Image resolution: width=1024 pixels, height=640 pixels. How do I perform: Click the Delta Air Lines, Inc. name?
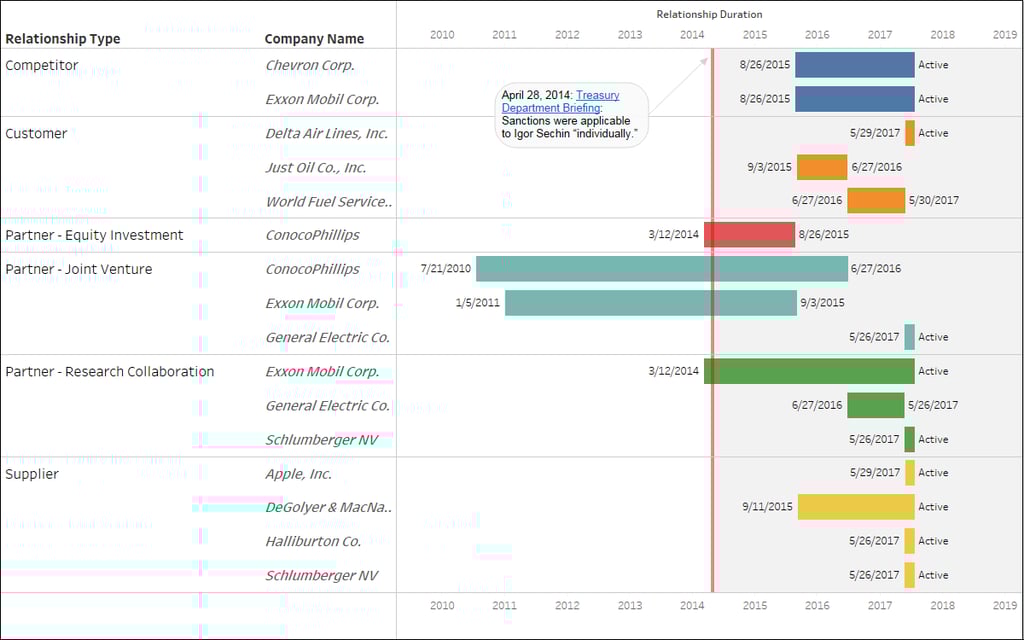click(x=327, y=133)
